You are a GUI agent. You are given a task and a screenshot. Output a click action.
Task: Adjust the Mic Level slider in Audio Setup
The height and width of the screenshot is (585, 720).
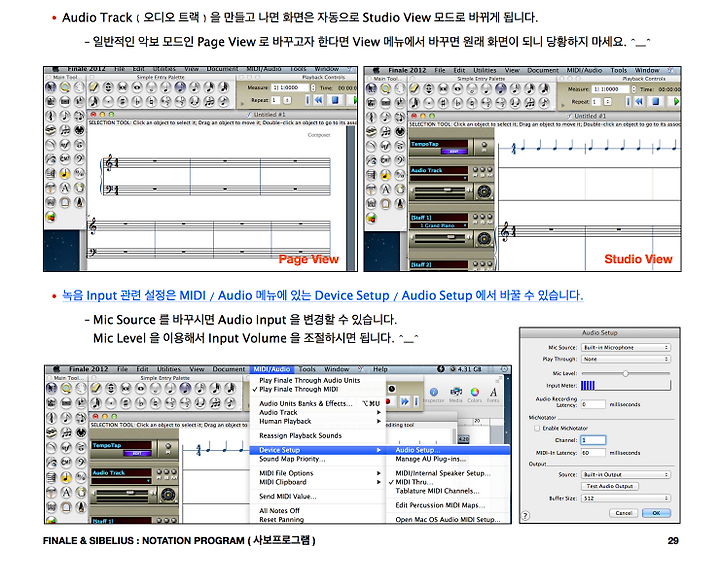pos(625,373)
